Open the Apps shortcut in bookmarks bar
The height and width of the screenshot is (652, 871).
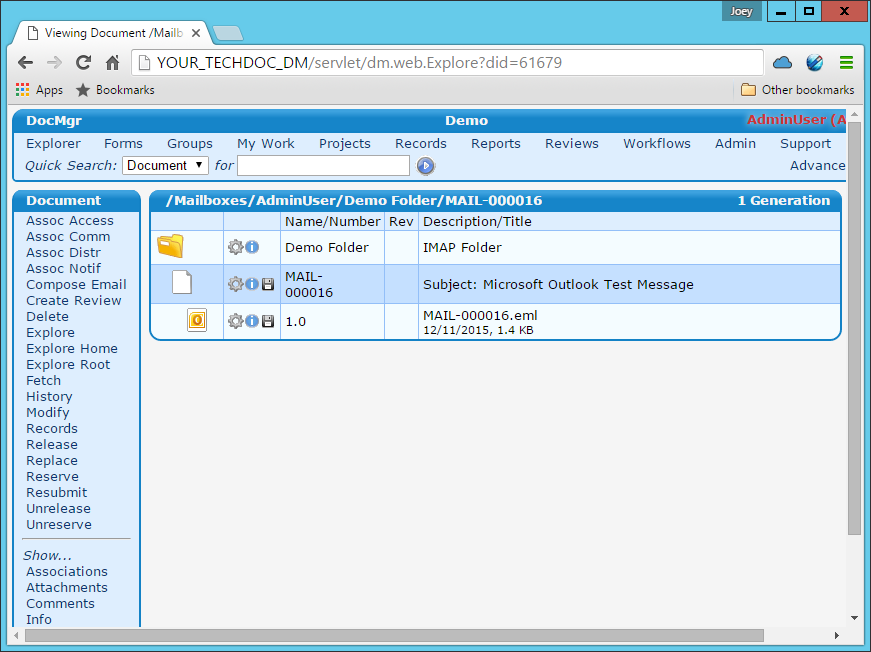[39, 90]
